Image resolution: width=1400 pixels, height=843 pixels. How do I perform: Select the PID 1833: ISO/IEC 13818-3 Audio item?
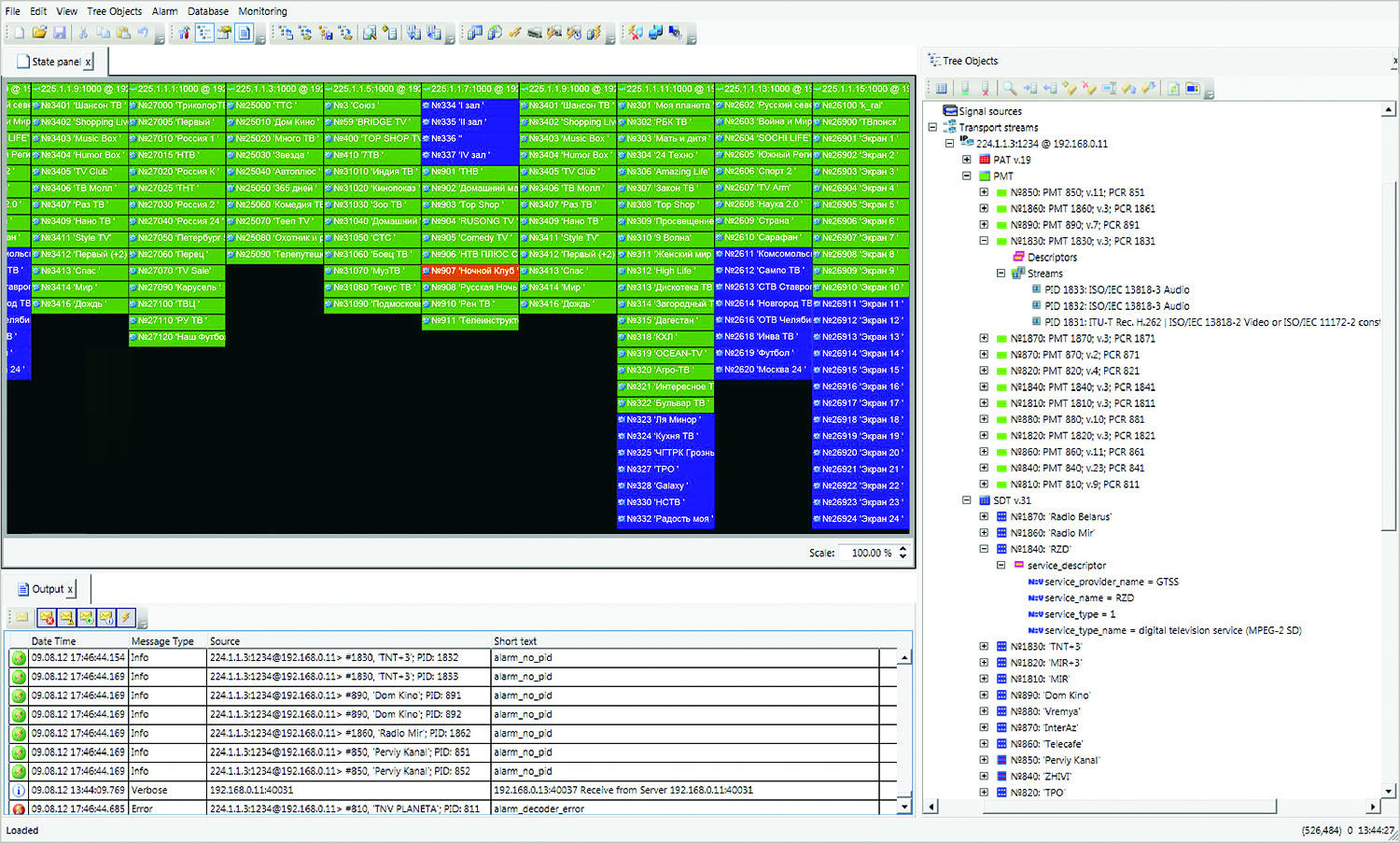pyautogui.click(x=1117, y=289)
